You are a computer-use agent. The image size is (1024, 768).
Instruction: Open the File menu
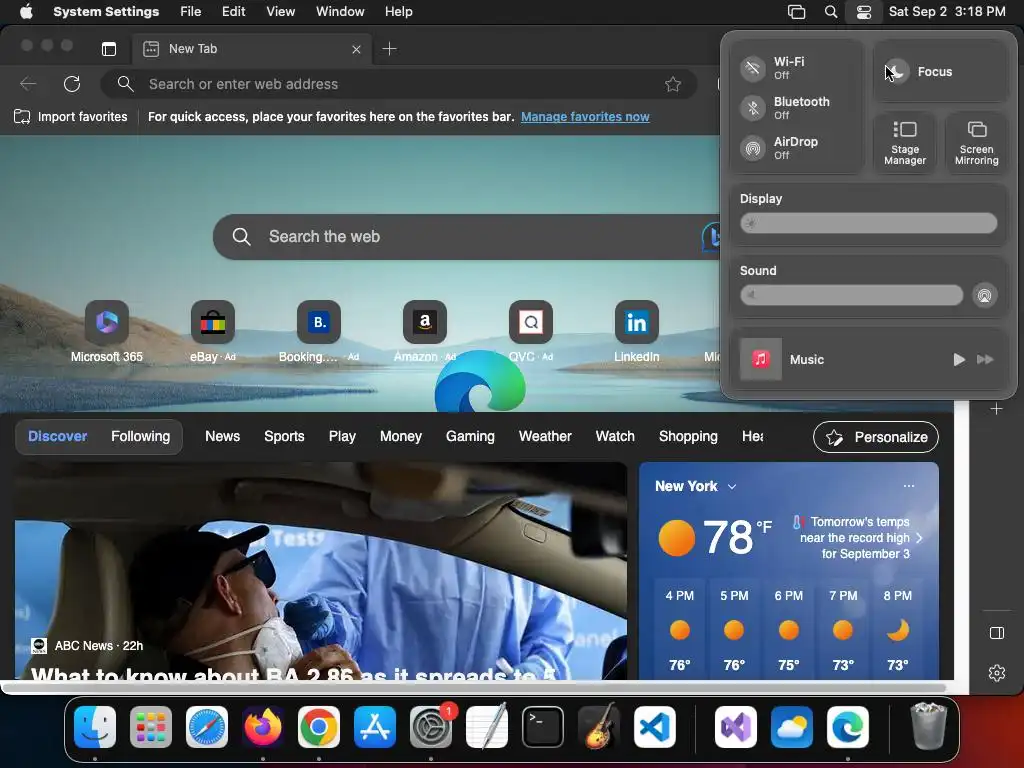tap(191, 12)
